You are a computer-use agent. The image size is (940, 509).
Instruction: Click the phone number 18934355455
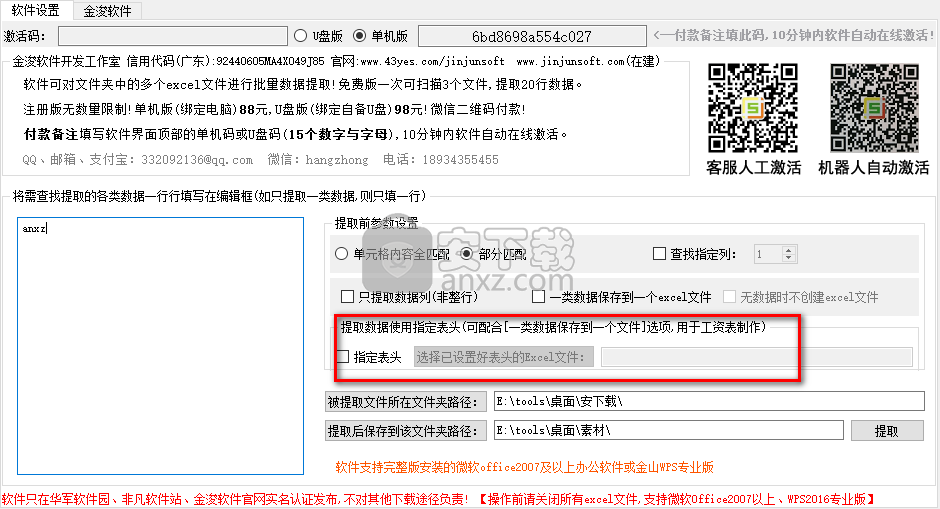point(460,160)
